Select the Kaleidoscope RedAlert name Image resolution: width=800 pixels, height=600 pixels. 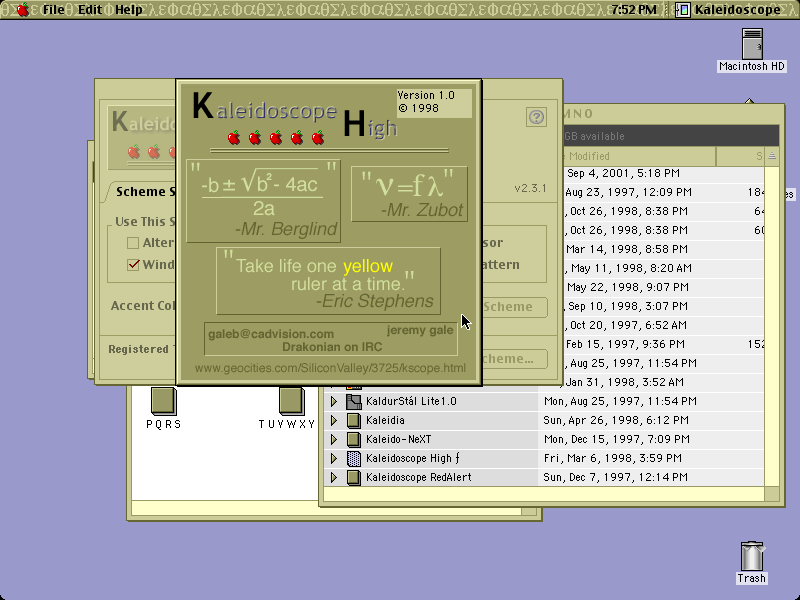tap(418, 477)
